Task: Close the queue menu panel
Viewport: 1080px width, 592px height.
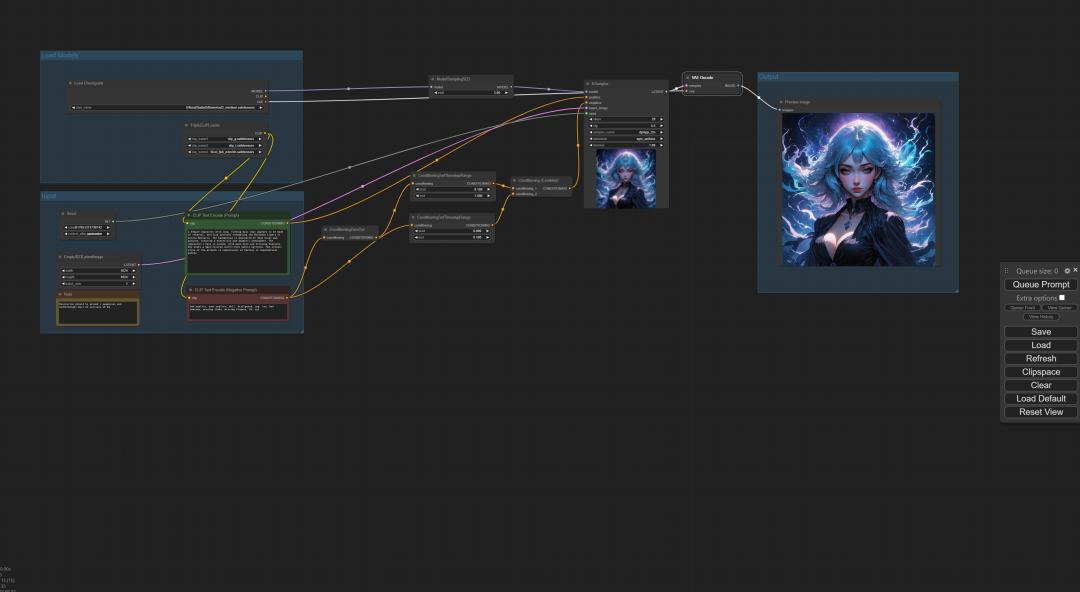Action: tap(1075, 270)
